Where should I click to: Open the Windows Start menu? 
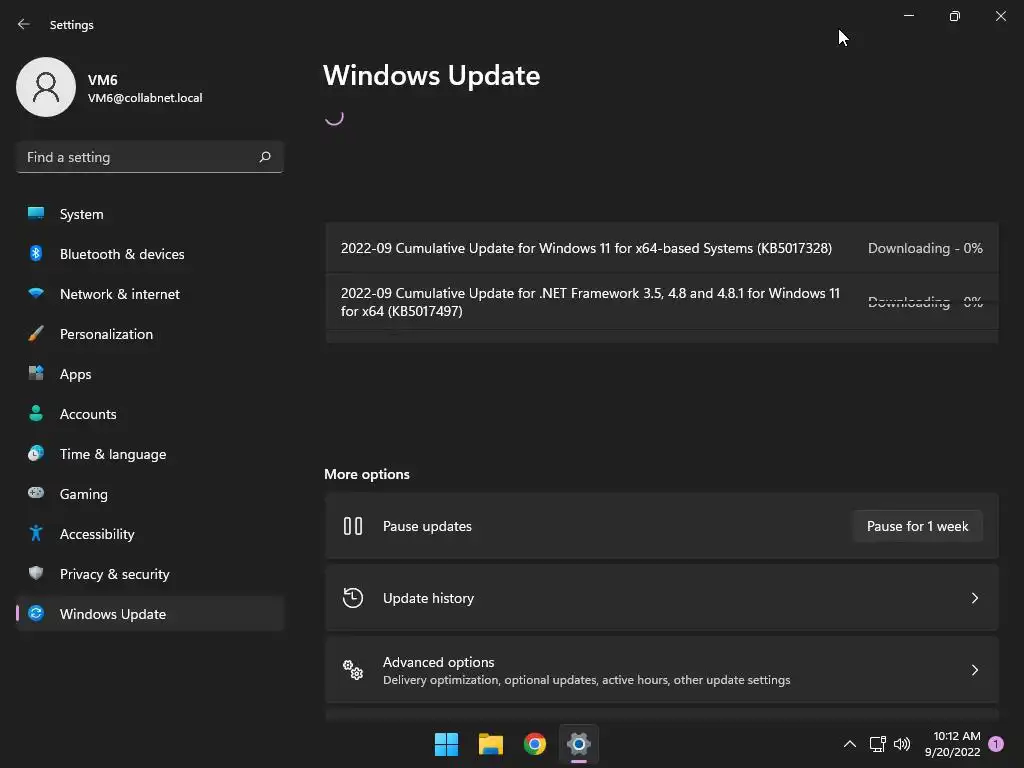point(447,744)
